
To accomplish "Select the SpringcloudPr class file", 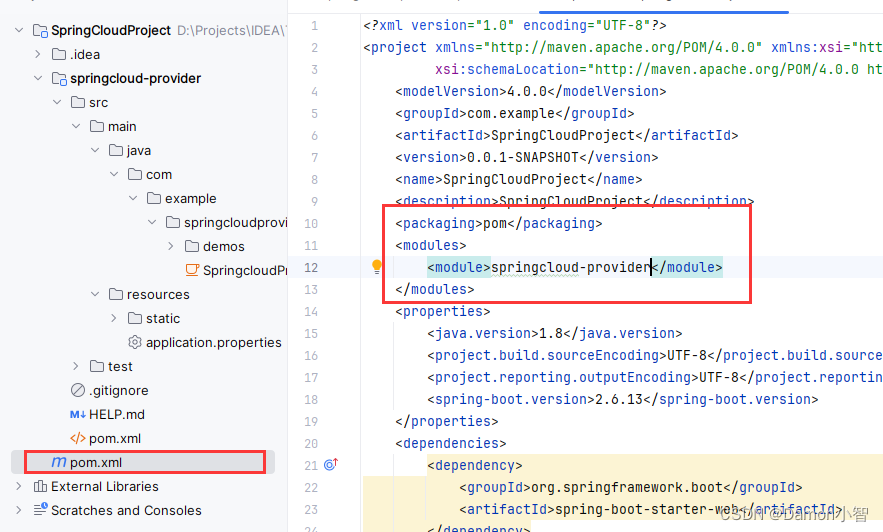I will pos(245,270).
